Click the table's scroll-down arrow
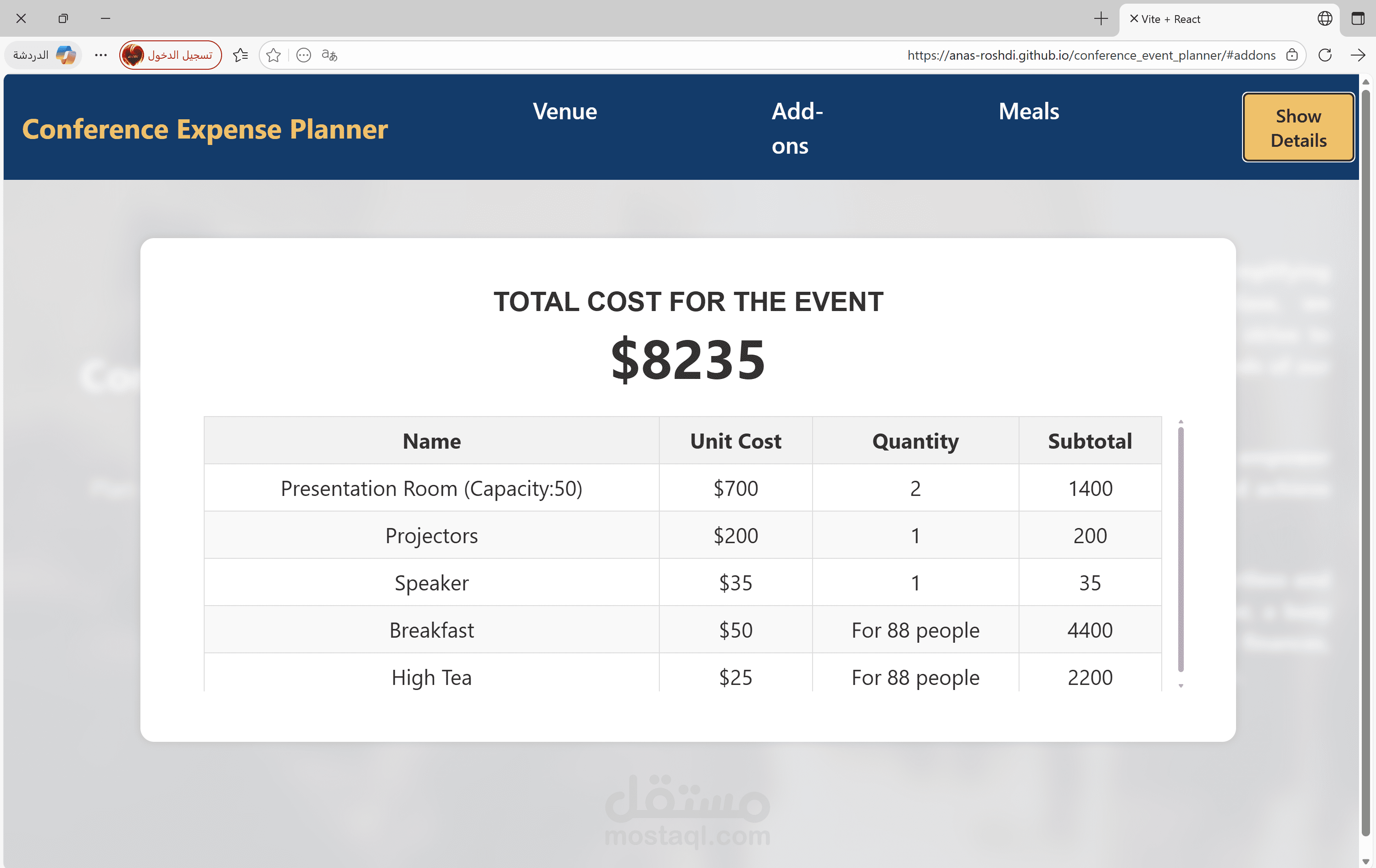The width and height of the screenshot is (1376, 868). pos(1181,686)
